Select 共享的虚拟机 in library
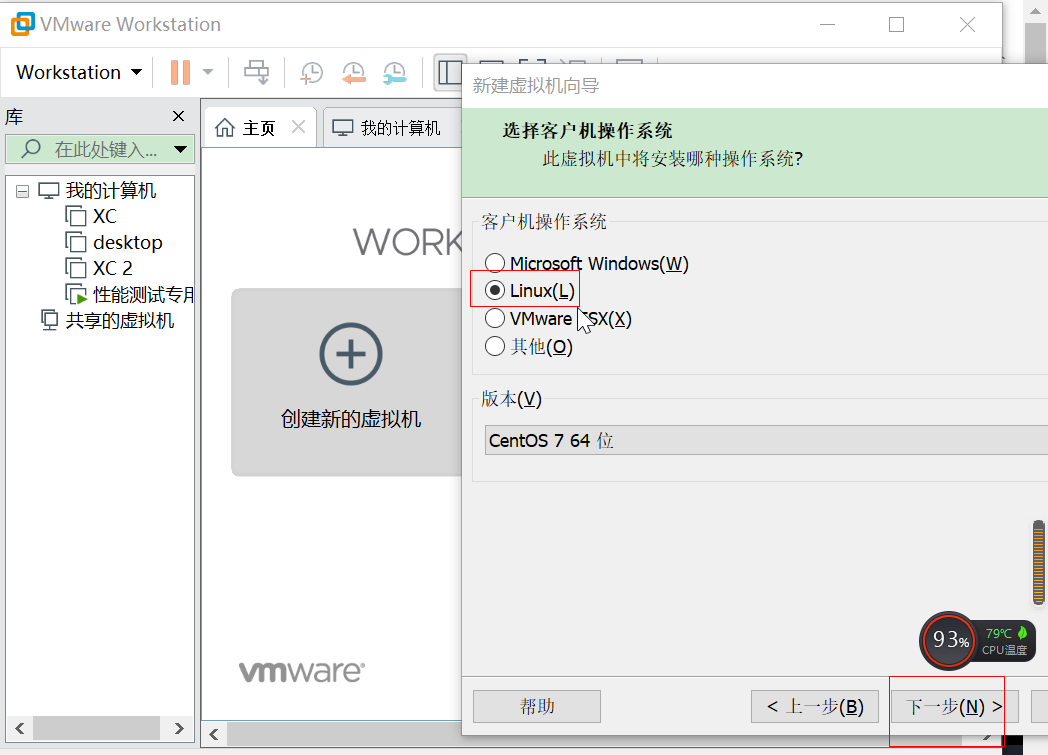Image resolution: width=1048 pixels, height=755 pixels. [120, 321]
